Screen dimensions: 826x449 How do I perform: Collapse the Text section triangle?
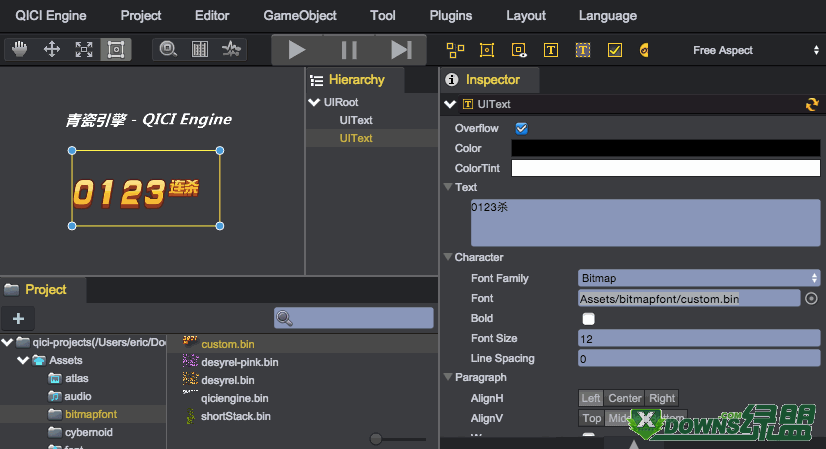[448, 187]
